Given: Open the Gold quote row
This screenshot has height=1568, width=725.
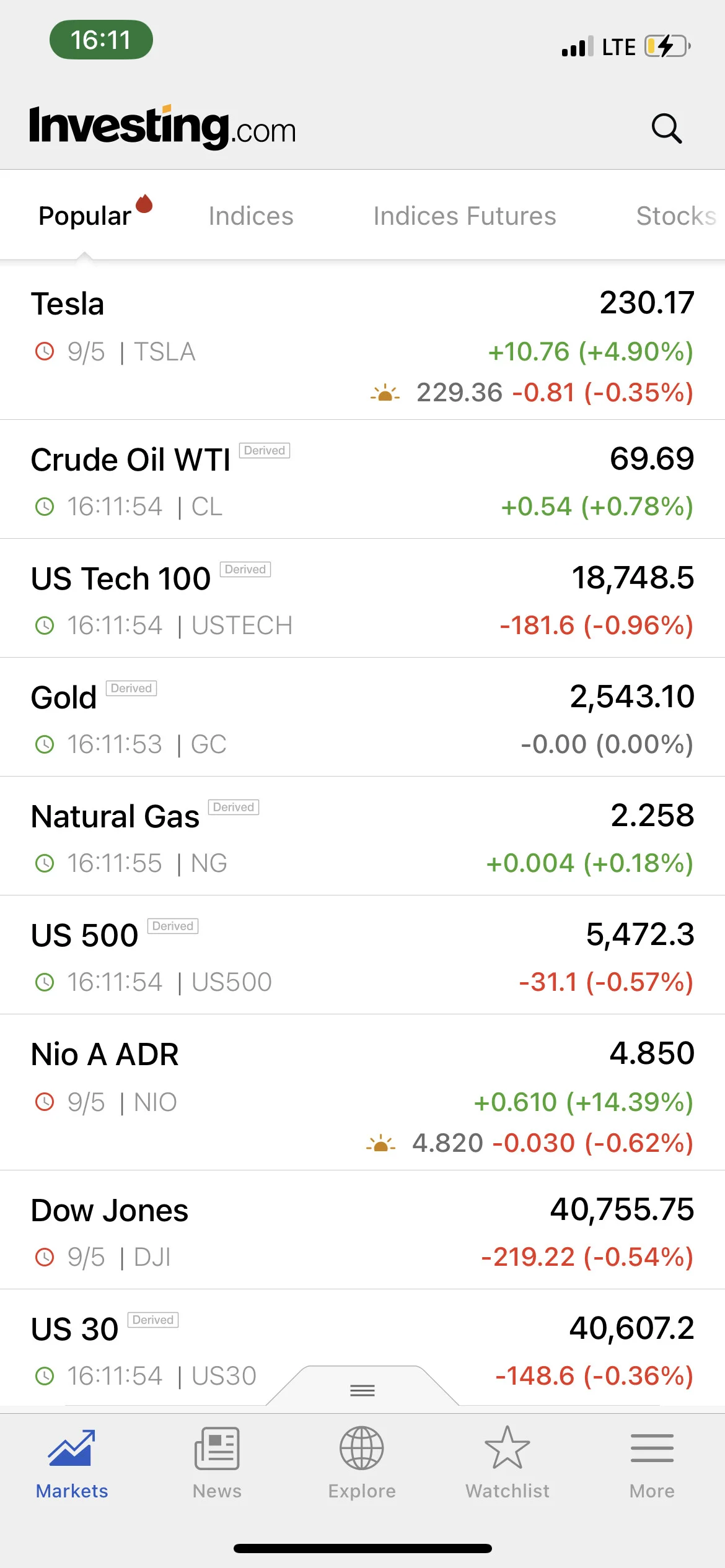Looking at the screenshot, I should (x=362, y=718).
